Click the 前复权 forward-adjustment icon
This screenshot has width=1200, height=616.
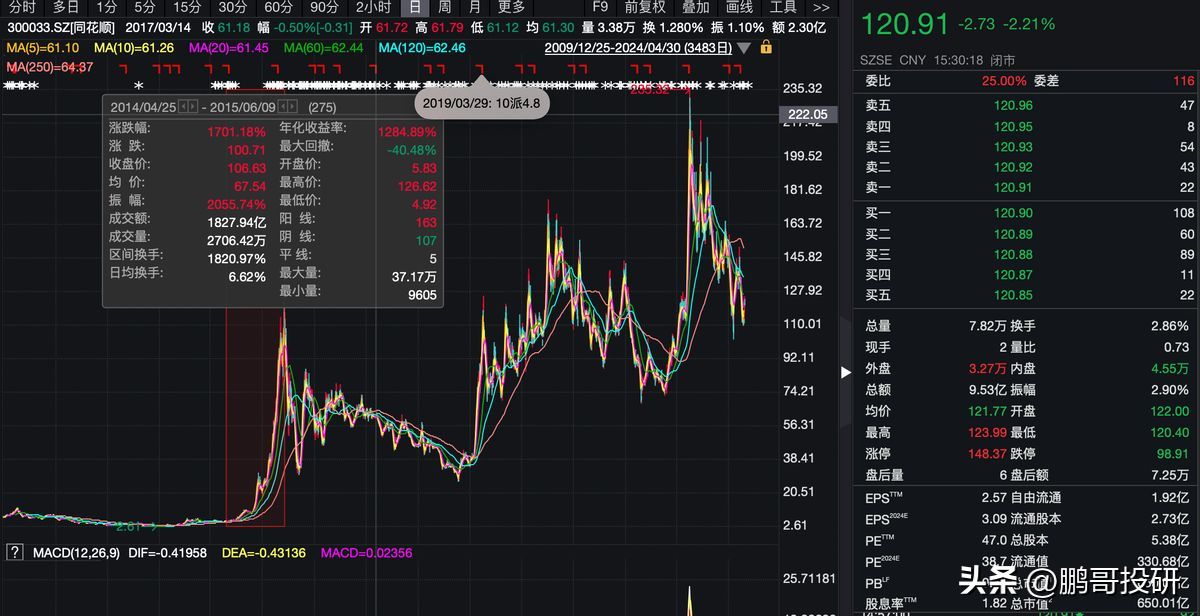point(645,7)
